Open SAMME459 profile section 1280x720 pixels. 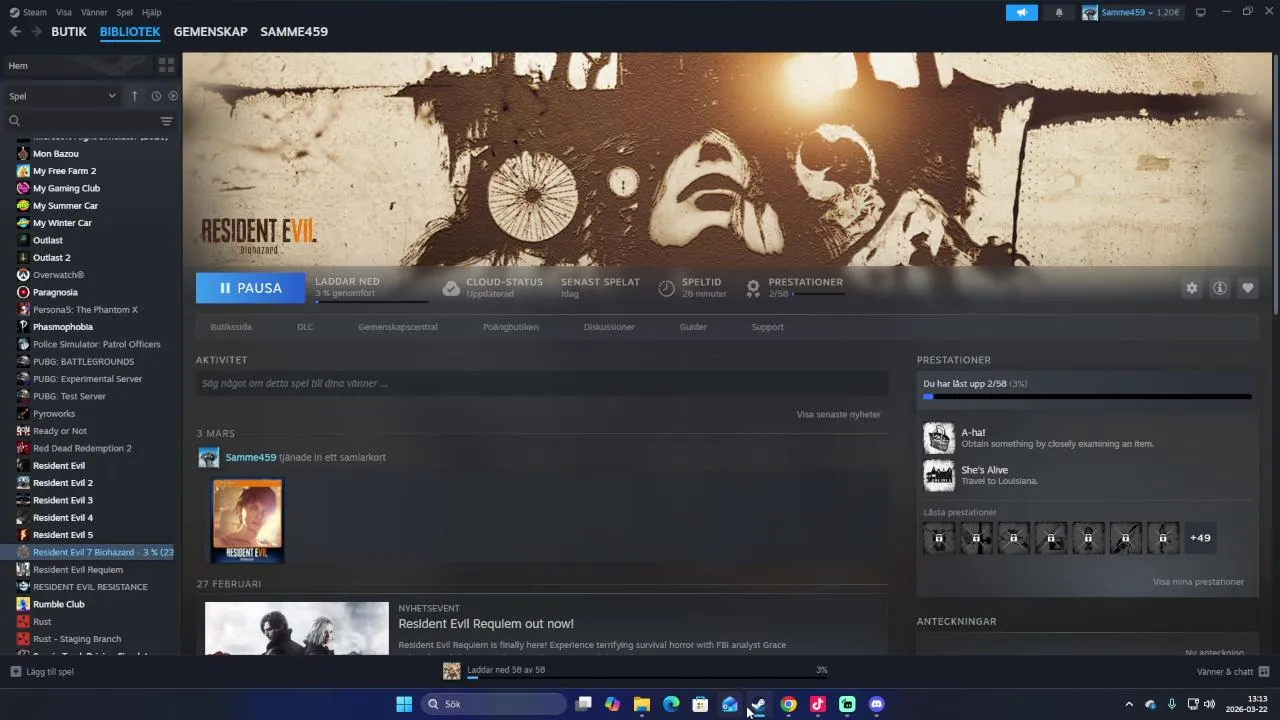(294, 31)
